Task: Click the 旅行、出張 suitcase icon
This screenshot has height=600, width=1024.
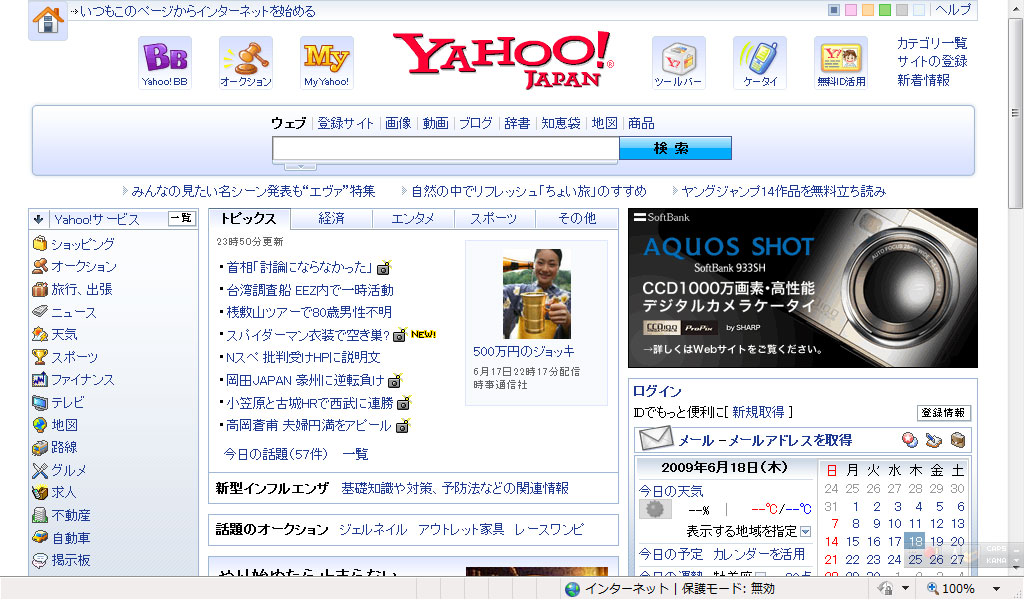Action: tap(40, 289)
